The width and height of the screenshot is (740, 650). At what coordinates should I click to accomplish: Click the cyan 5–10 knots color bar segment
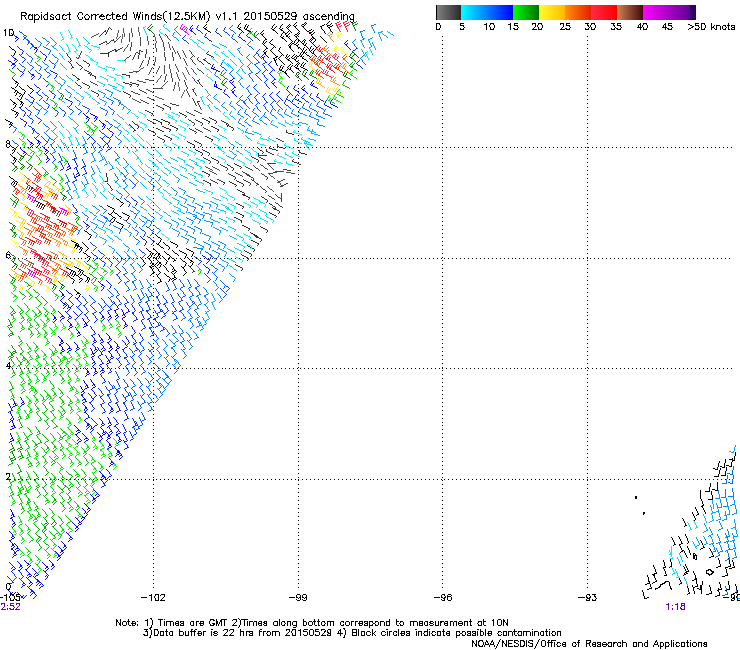click(474, 12)
